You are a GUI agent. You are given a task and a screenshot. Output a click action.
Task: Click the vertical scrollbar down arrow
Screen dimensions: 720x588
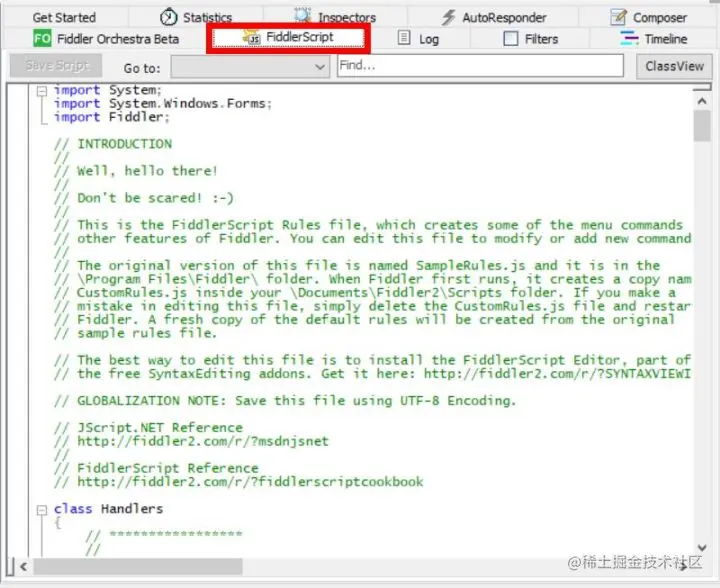702,547
